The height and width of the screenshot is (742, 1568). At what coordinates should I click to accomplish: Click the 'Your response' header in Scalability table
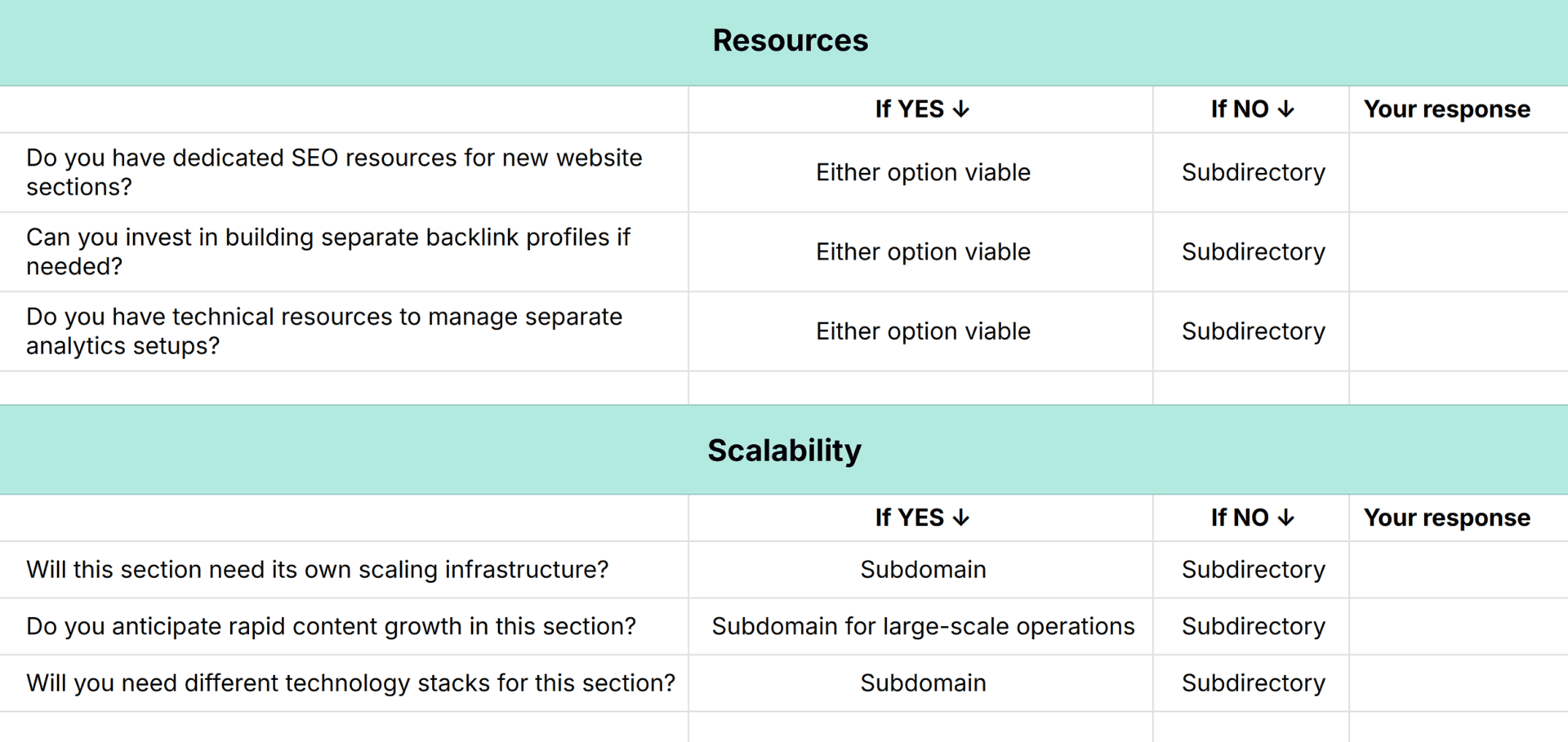1447,517
